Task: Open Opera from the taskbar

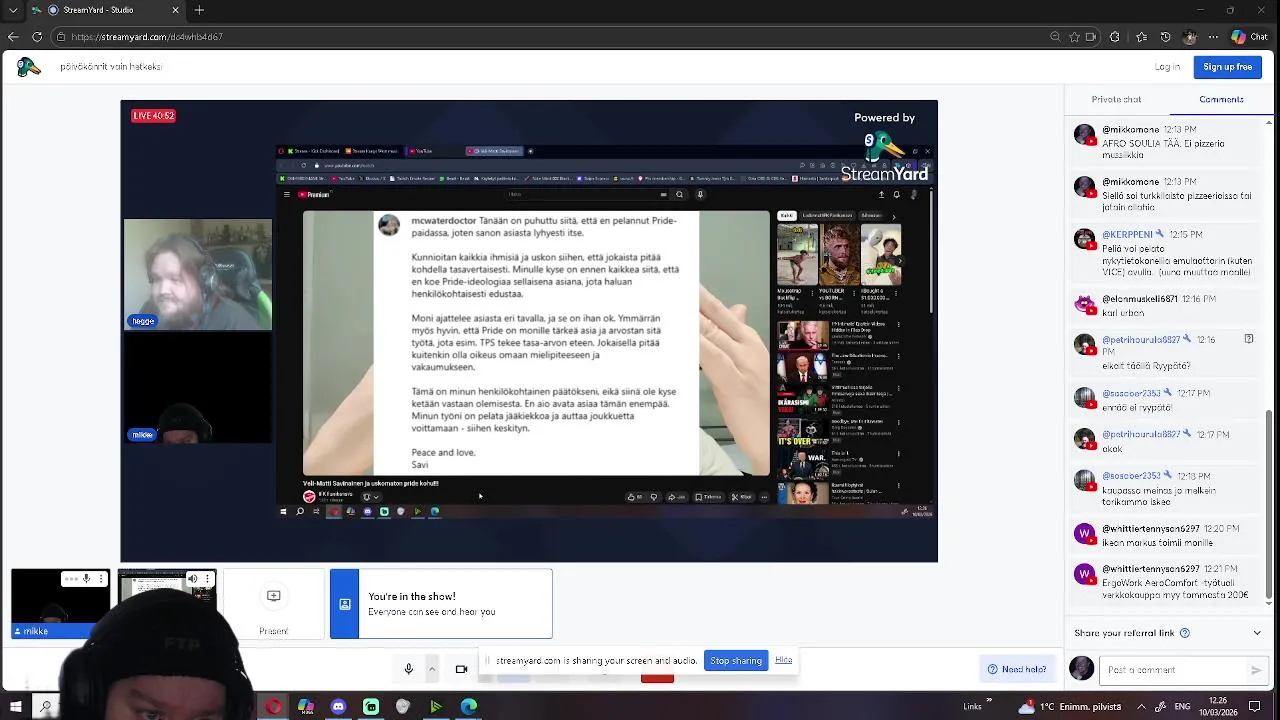Action: coord(273,707)
